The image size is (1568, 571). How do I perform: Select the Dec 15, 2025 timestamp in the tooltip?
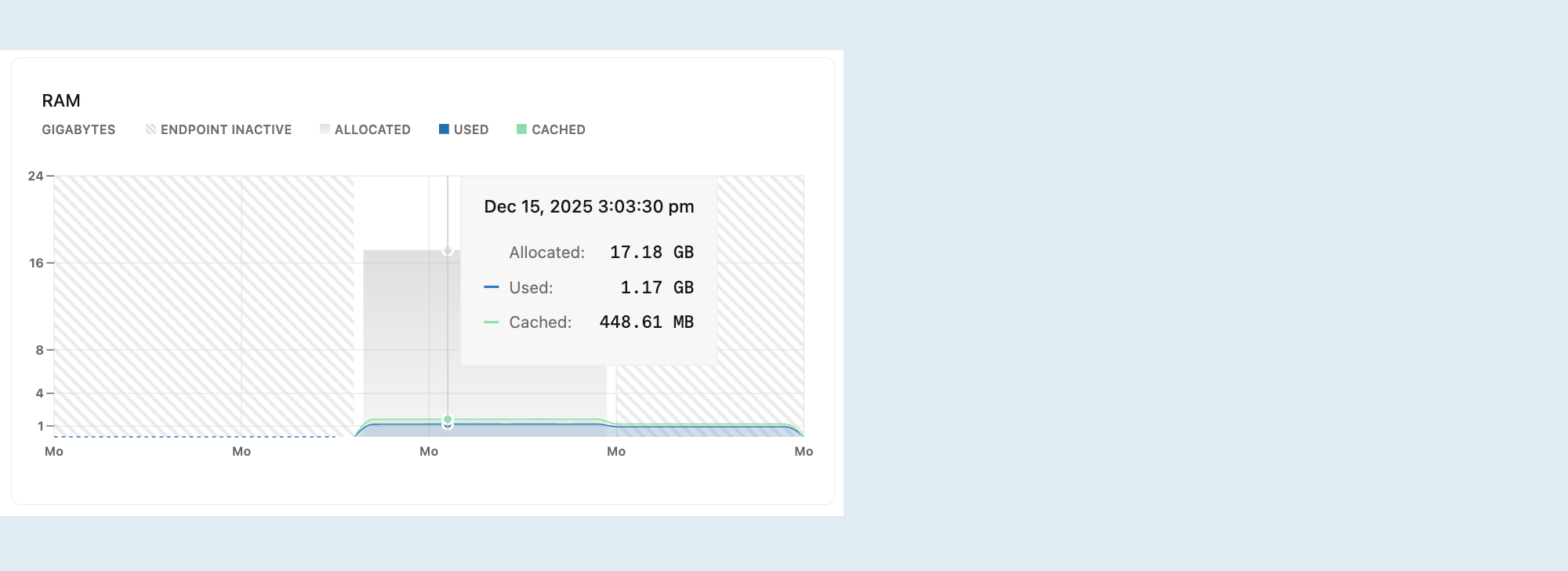pos(589,206)
